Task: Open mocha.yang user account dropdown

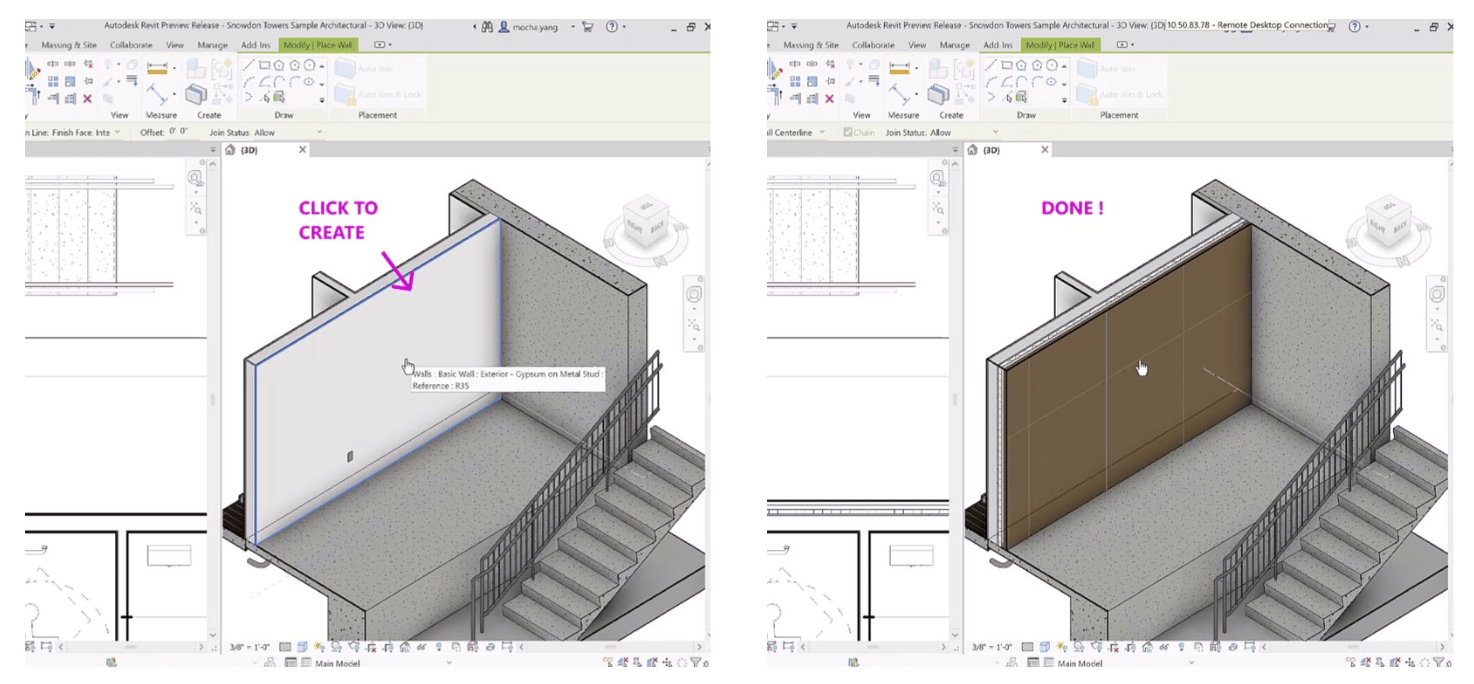Action: point(535,27)
